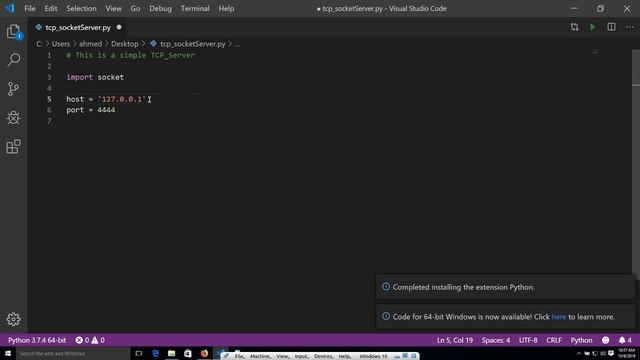Open the Debug menu

(x=160, y=9)
